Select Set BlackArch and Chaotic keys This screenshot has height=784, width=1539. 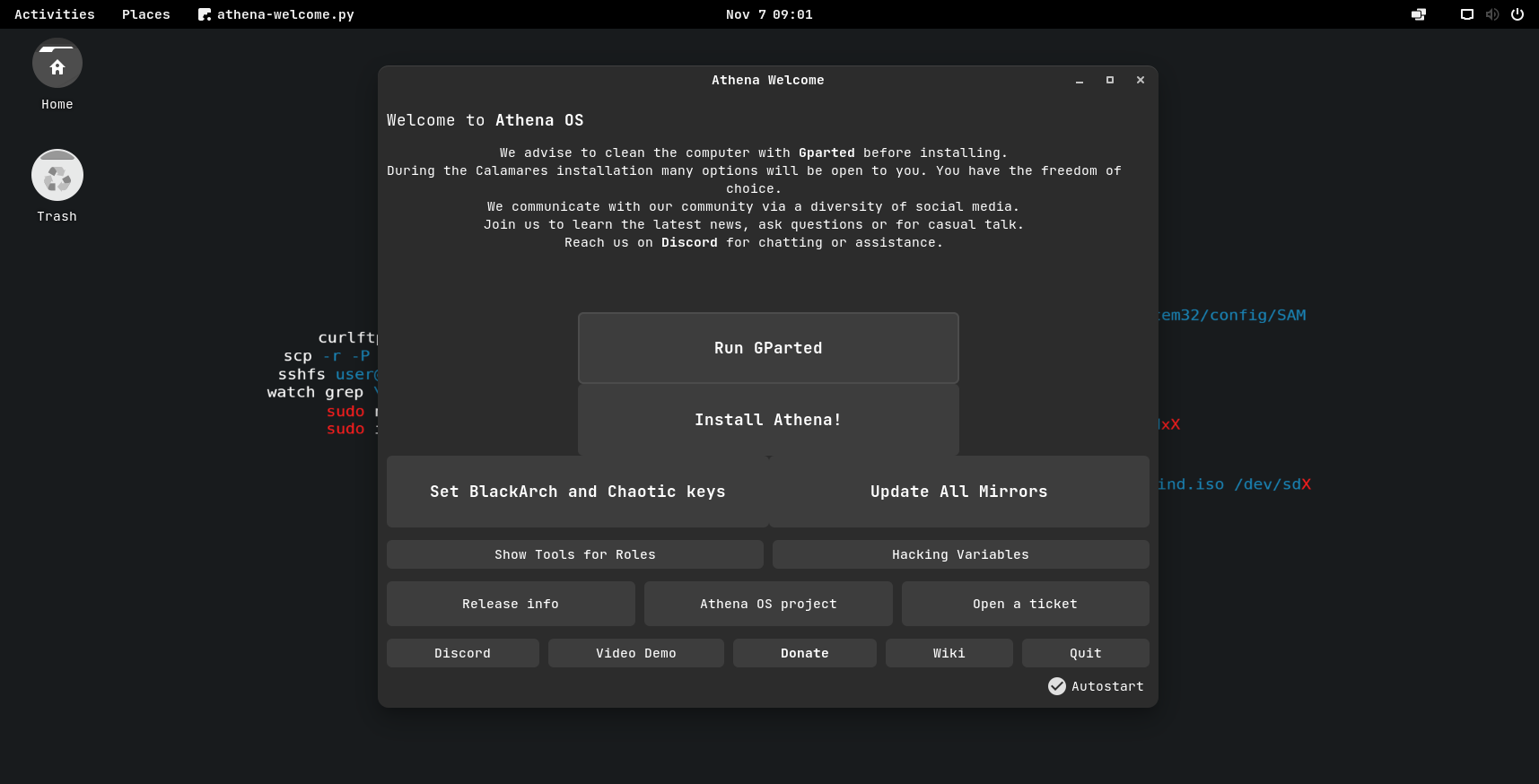(577, 492)
